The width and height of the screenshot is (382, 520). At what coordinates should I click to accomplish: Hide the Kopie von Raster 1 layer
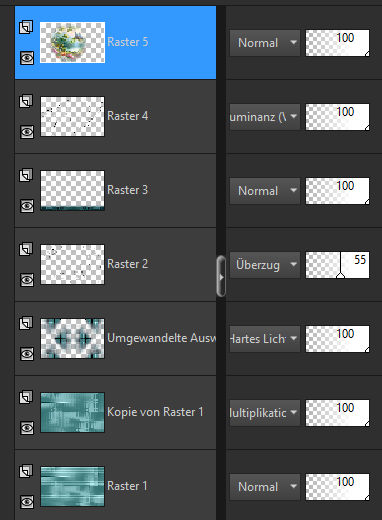pos(27,428)
